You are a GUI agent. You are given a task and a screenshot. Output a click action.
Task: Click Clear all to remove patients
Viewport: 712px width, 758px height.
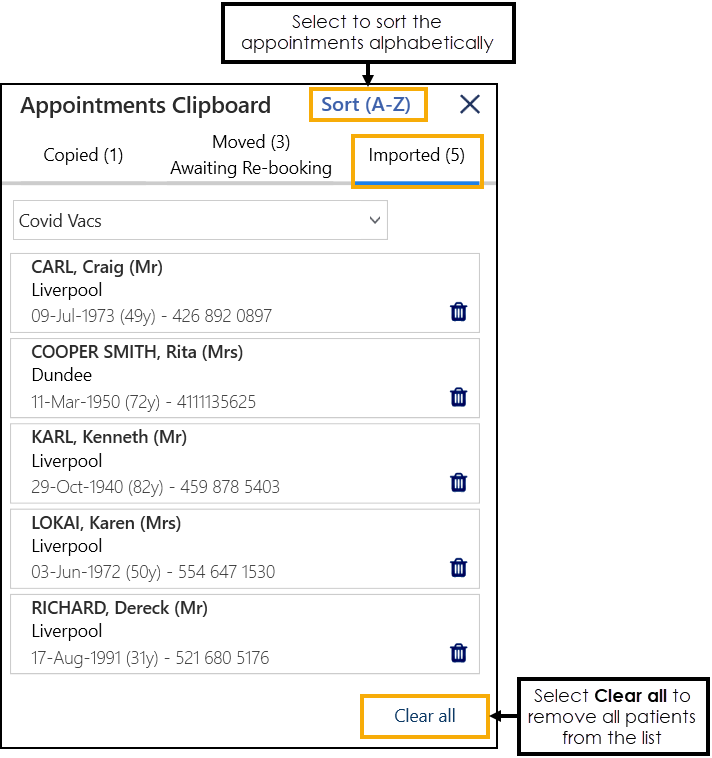click(425, 715)
